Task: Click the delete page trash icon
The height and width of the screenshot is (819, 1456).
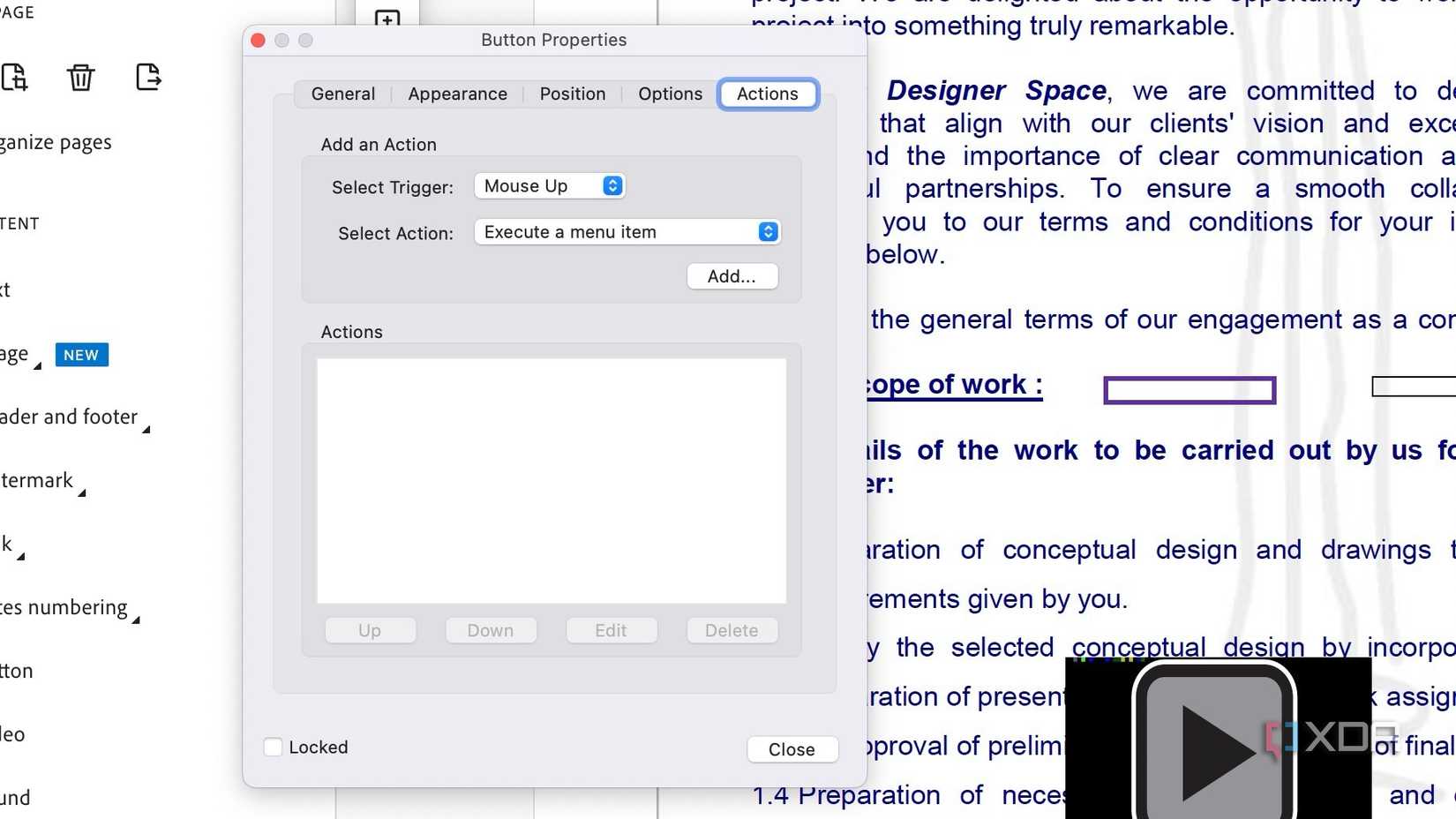Action: coord(80,79)
